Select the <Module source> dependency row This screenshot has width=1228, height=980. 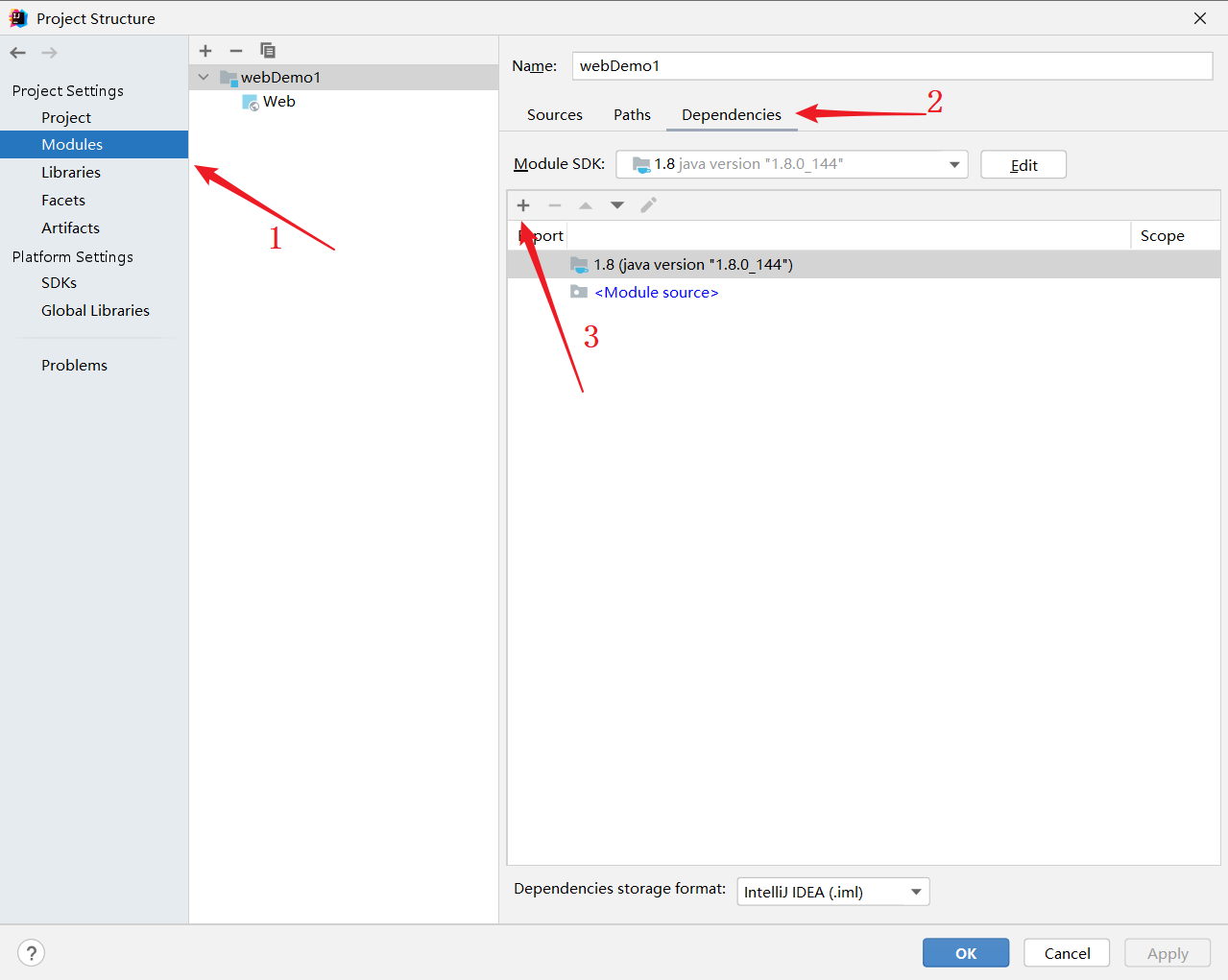coord(863,293)
